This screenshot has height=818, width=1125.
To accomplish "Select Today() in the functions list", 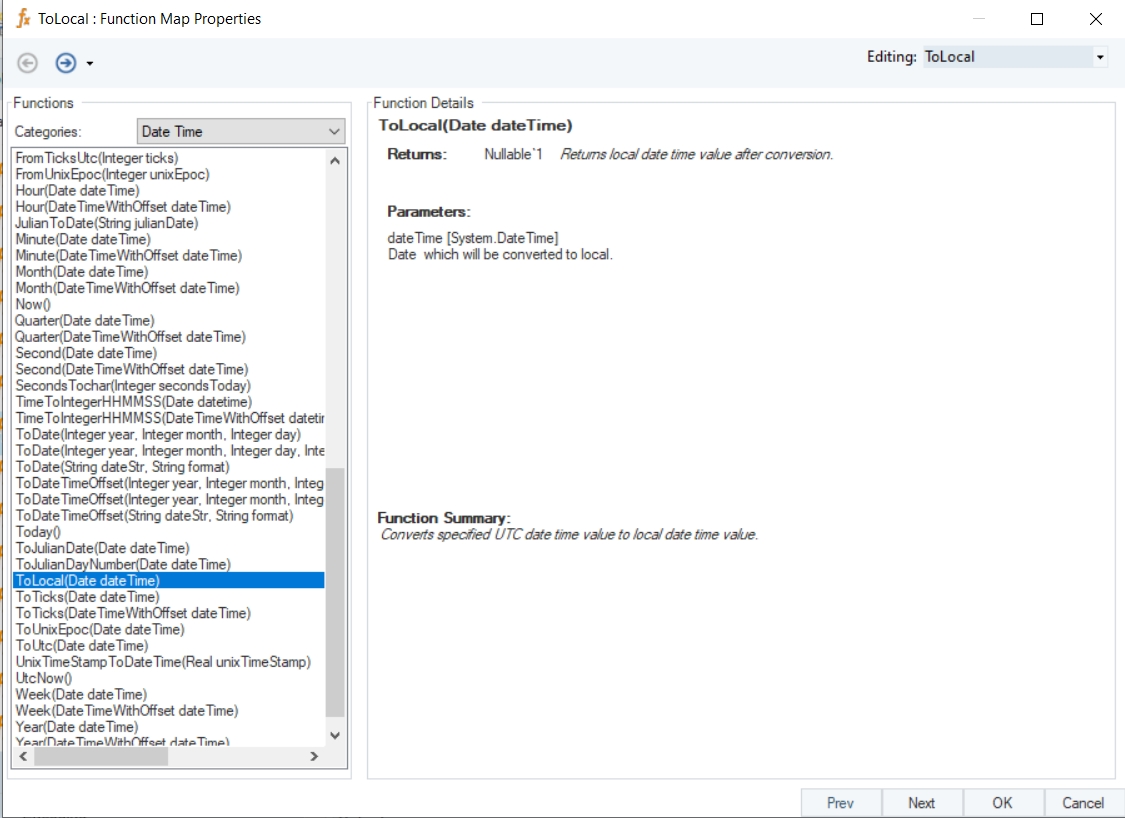I will [38, 532].
